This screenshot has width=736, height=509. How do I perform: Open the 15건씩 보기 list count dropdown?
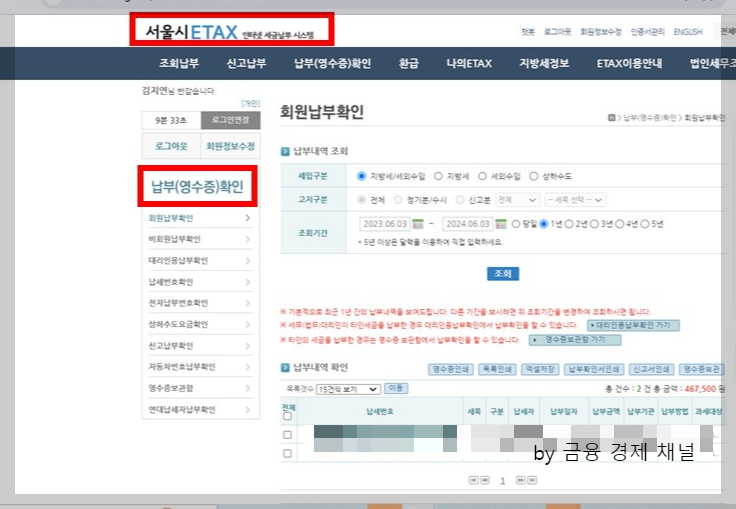(x=348, y=389)
